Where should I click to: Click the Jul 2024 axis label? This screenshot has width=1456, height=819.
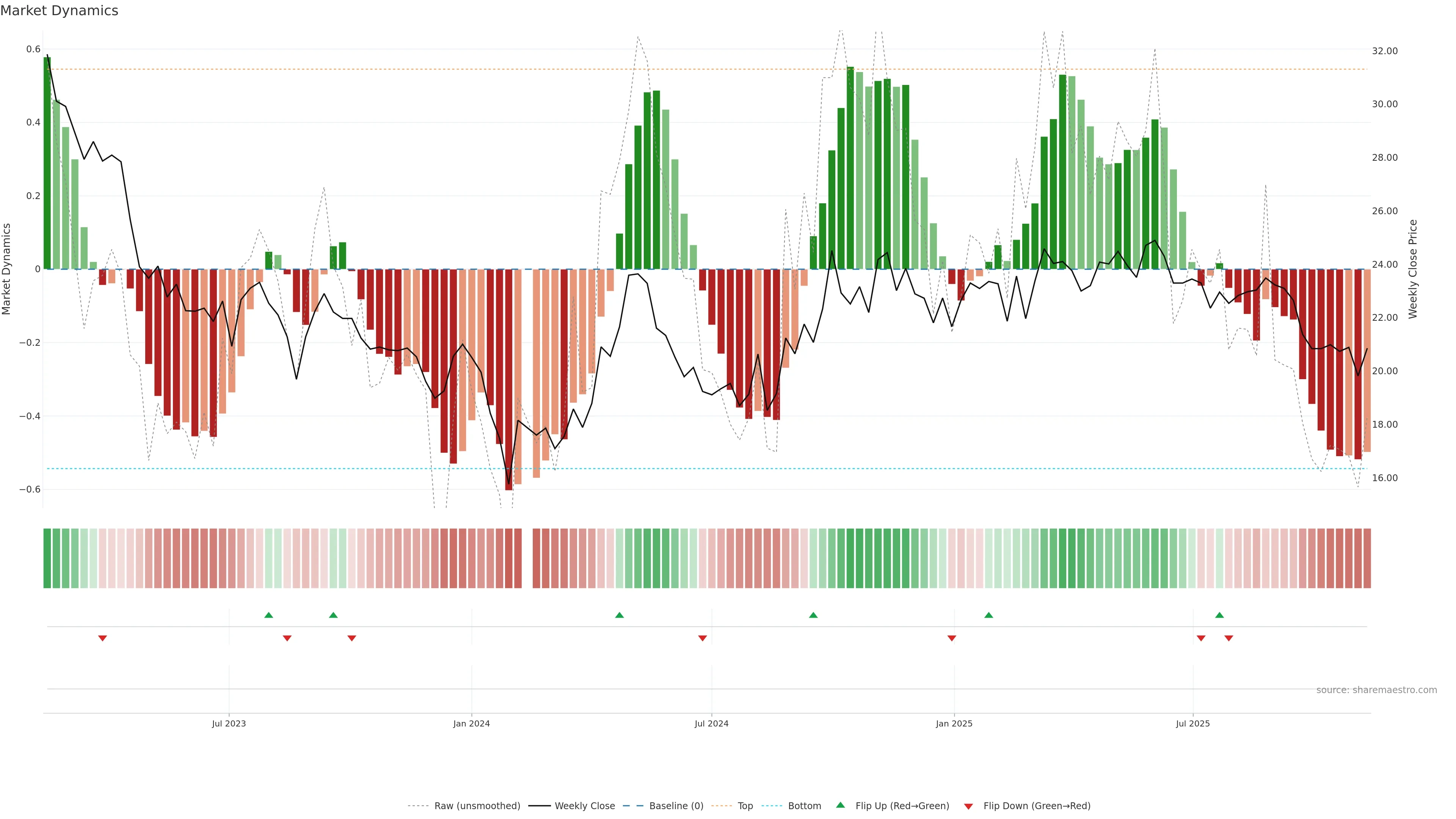[711, 723]
